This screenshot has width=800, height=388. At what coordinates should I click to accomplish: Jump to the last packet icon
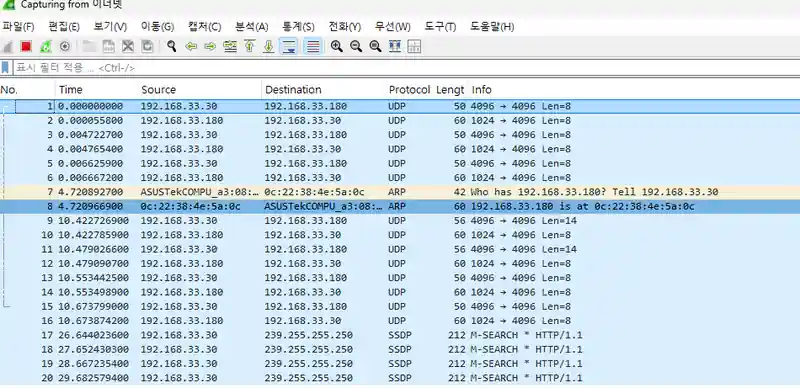point(269,46)
